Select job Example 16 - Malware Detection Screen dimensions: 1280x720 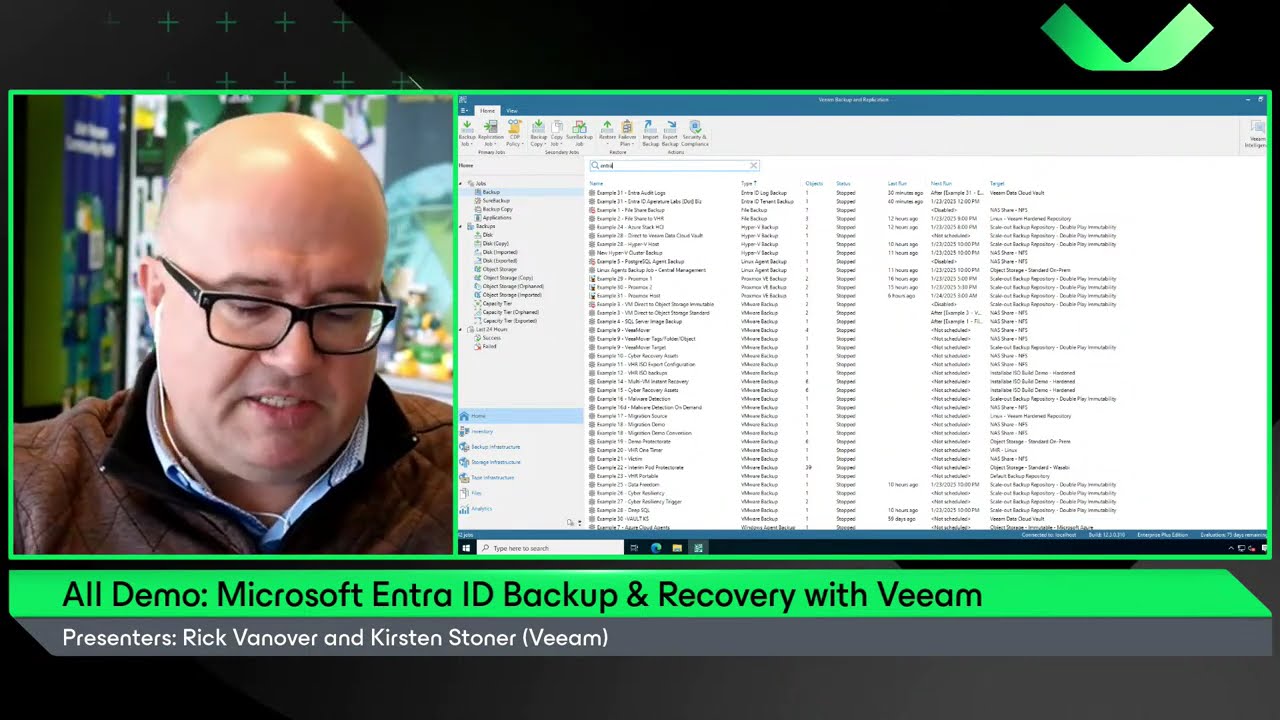tap(629, 398)
